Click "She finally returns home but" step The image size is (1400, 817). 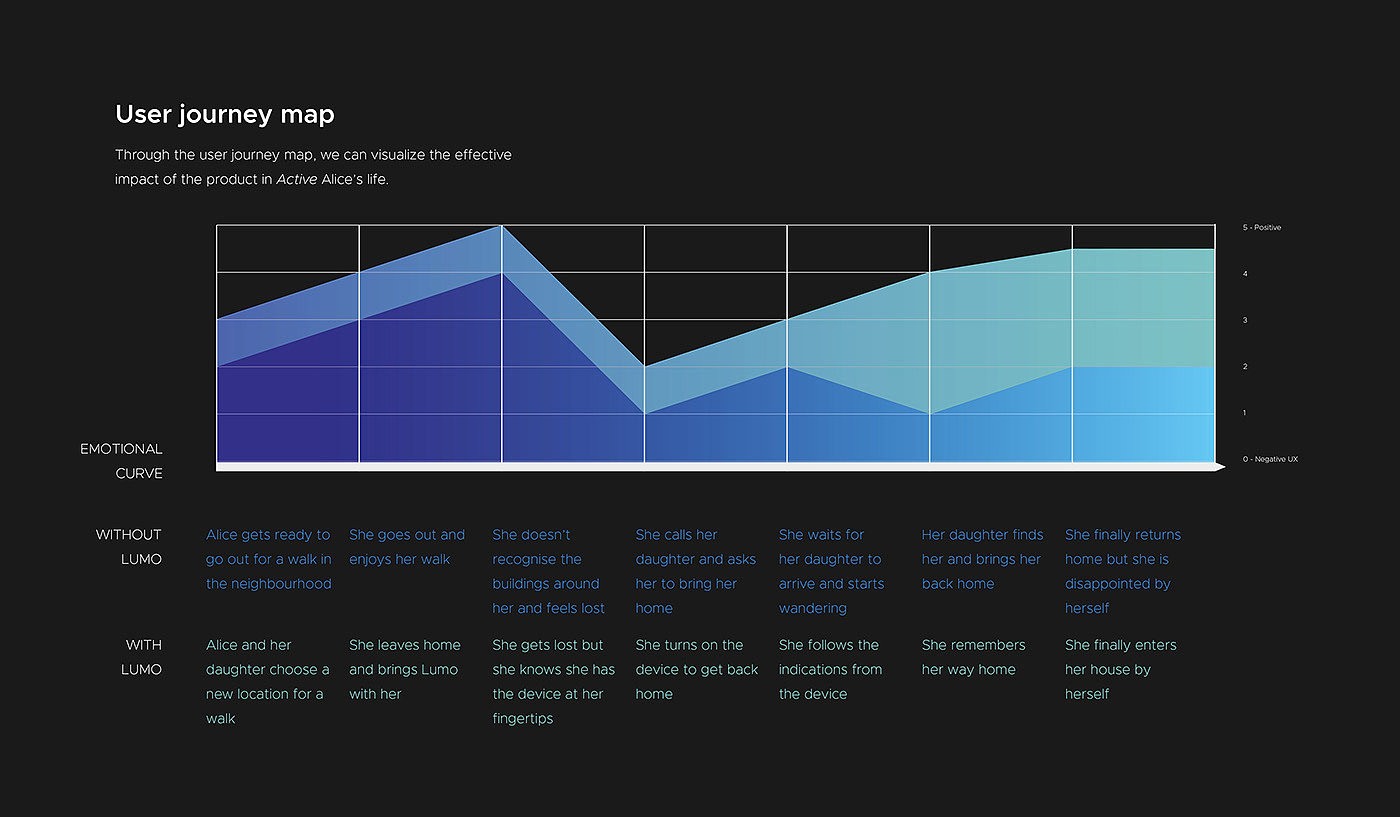tap(1122, 571)
